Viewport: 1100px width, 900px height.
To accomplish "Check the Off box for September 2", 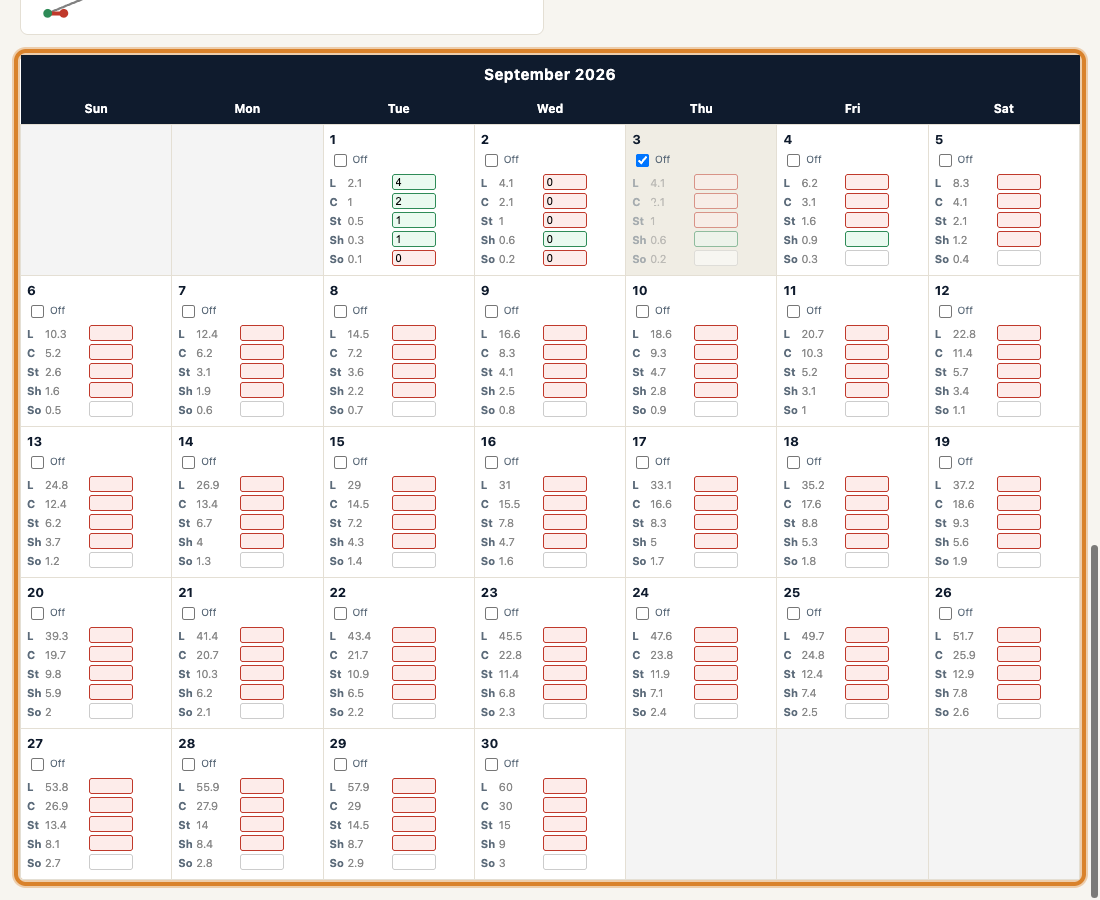I will point(492,161).
